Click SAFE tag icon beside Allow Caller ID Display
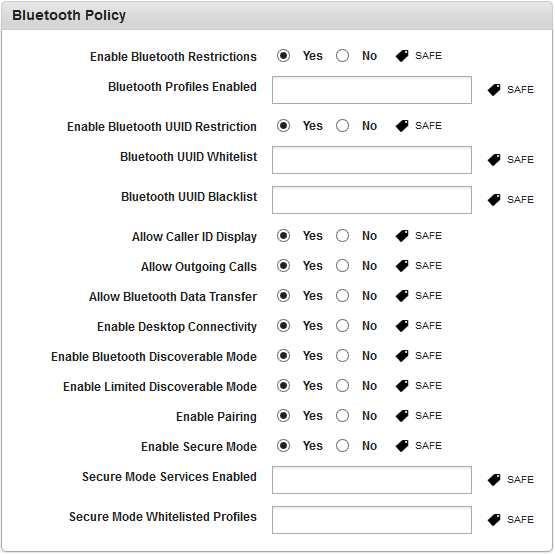Viewport: 555px width, 554px height. [x=402, y=236]
